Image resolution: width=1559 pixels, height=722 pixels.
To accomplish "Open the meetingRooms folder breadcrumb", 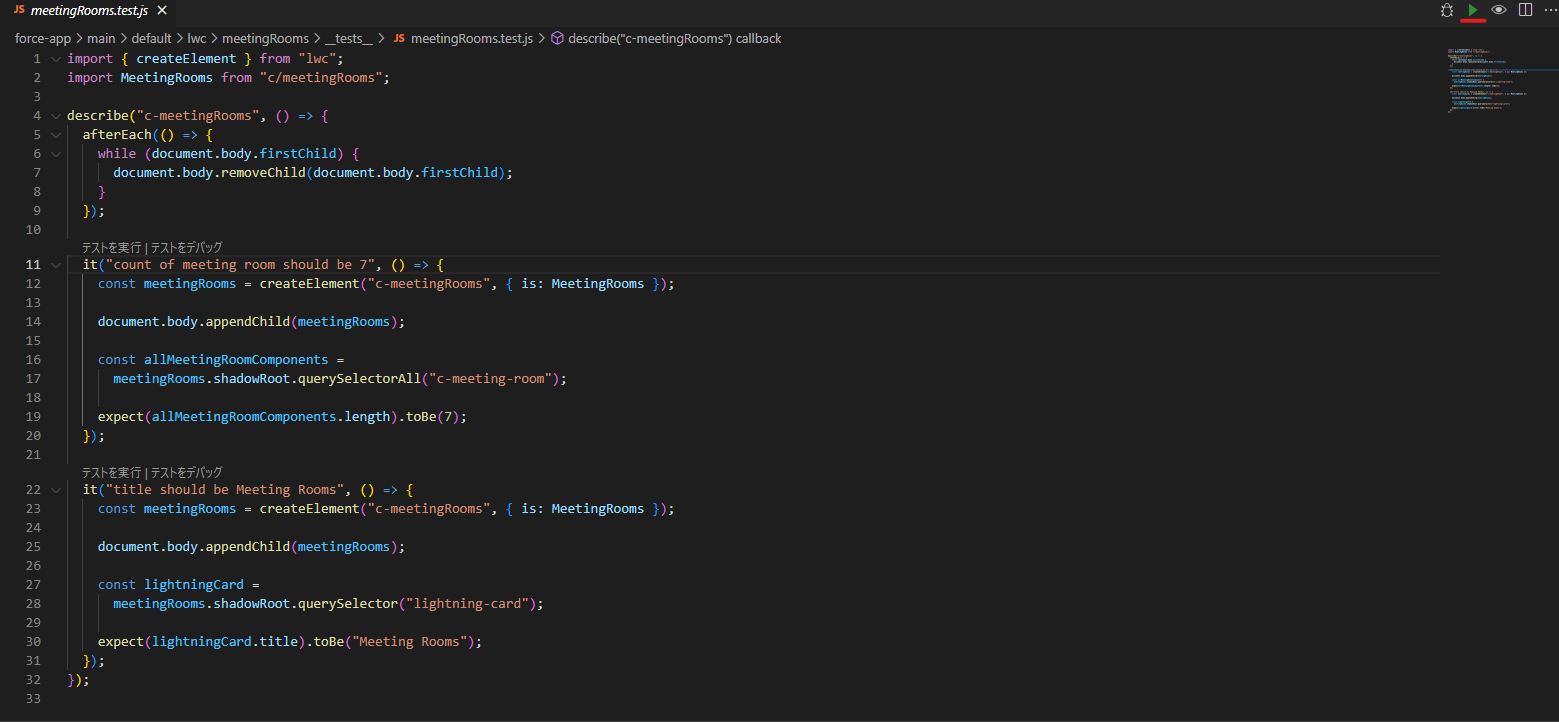I will pyautogui.click(x=265, y=38).
